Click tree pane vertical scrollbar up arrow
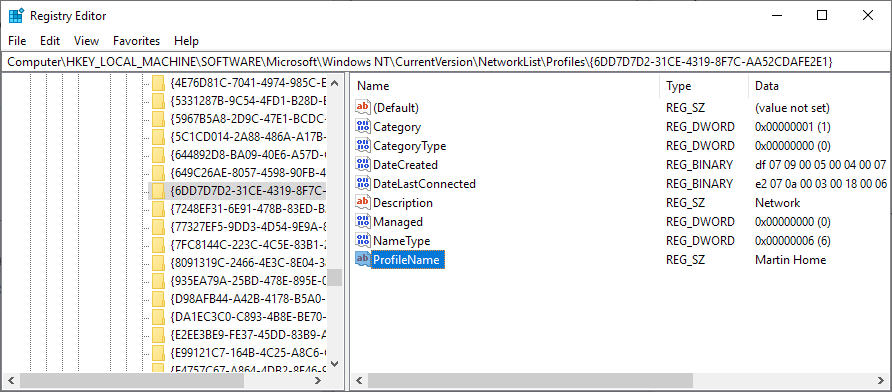This screenshot has width=892, height=392. click(334, 83)
